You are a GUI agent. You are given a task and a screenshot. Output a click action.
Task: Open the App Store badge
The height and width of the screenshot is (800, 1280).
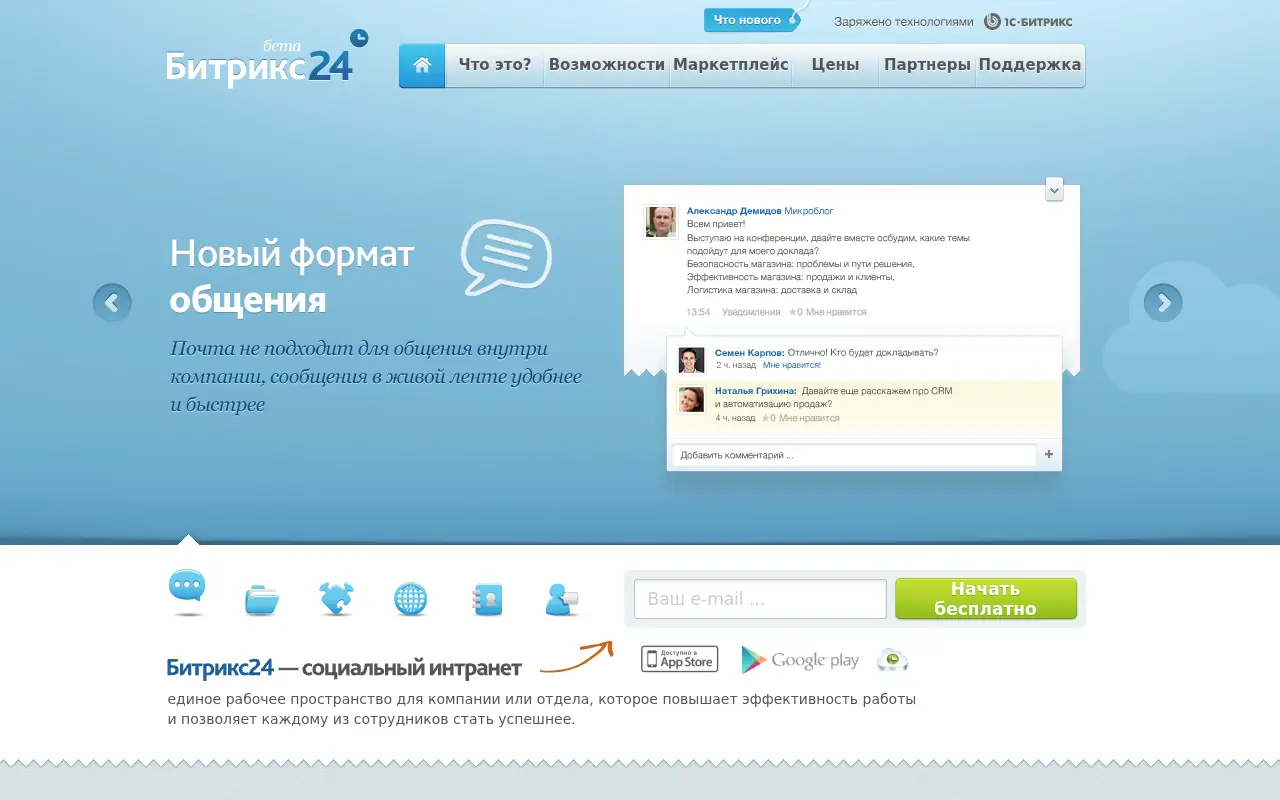click(x=680, y=659)
